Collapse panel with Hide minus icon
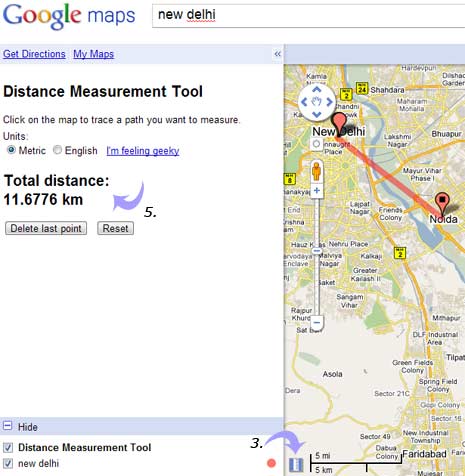Image resolution: width=465 pixels, height=476 pixels. pos(7,426)
